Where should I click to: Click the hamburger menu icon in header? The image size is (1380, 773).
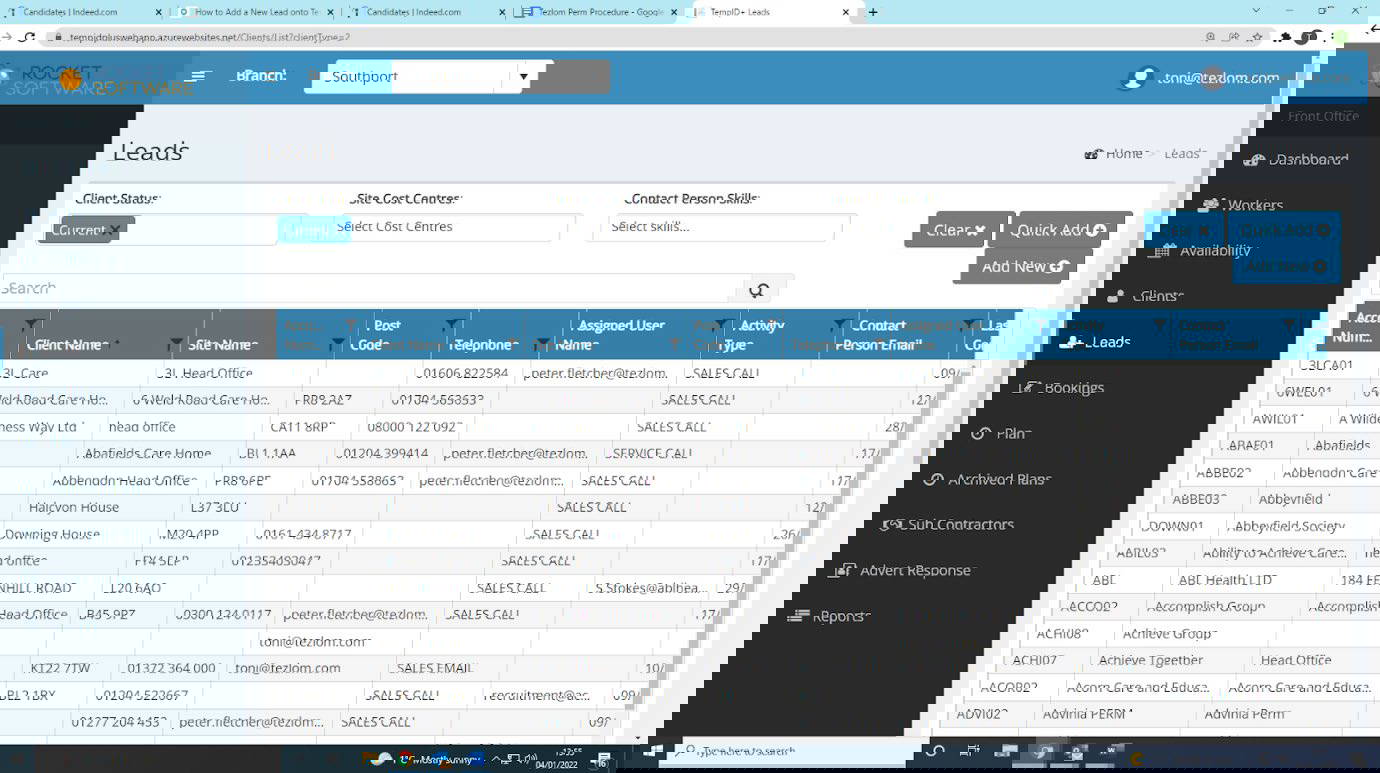click(x=200, y=76)
